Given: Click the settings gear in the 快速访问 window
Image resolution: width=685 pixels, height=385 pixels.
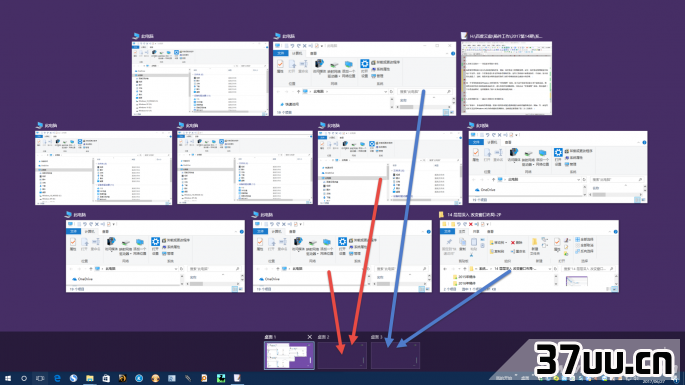Looking at the screenshot, I should (364, 64).
